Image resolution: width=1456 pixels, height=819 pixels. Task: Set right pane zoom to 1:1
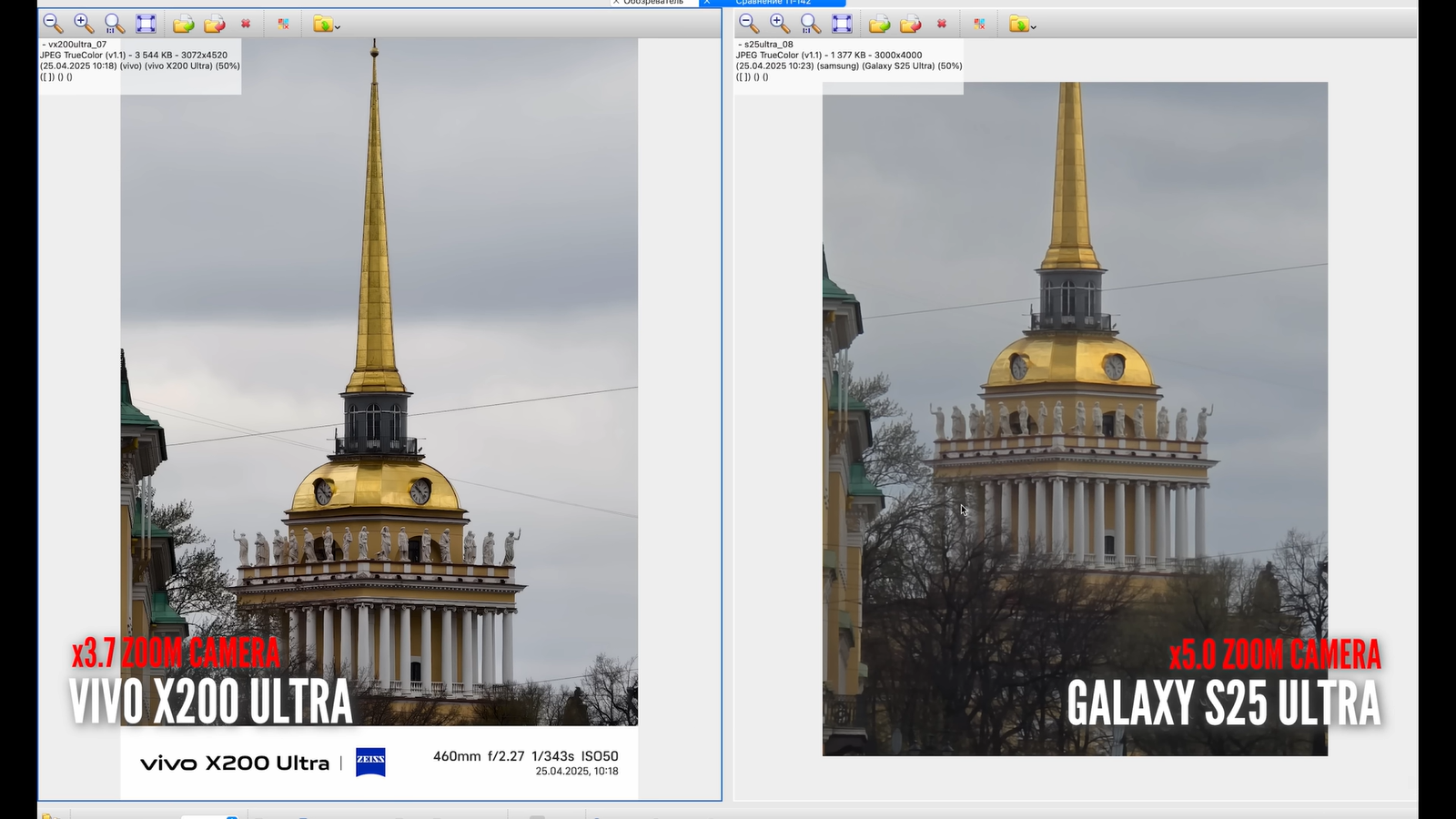click(811, 24)
